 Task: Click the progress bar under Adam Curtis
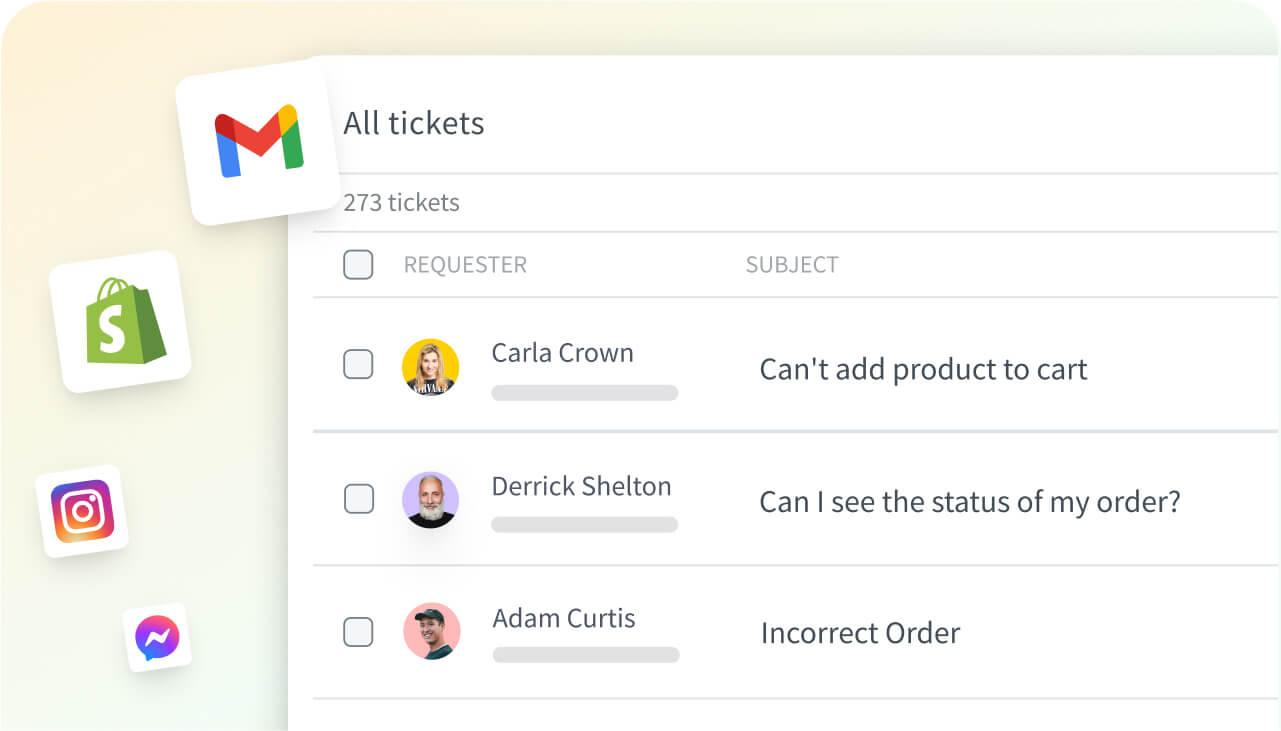coord(585,655)
